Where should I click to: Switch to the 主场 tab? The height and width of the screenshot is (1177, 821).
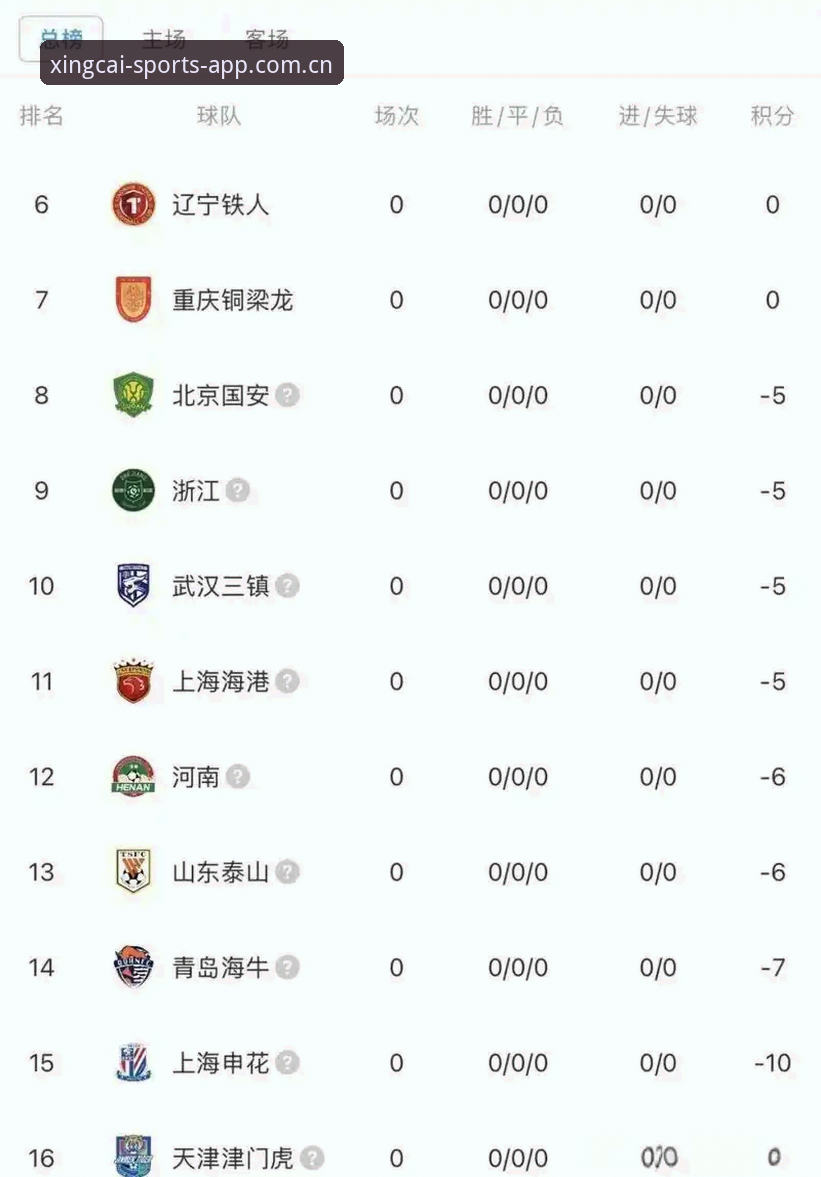point(164,38)
